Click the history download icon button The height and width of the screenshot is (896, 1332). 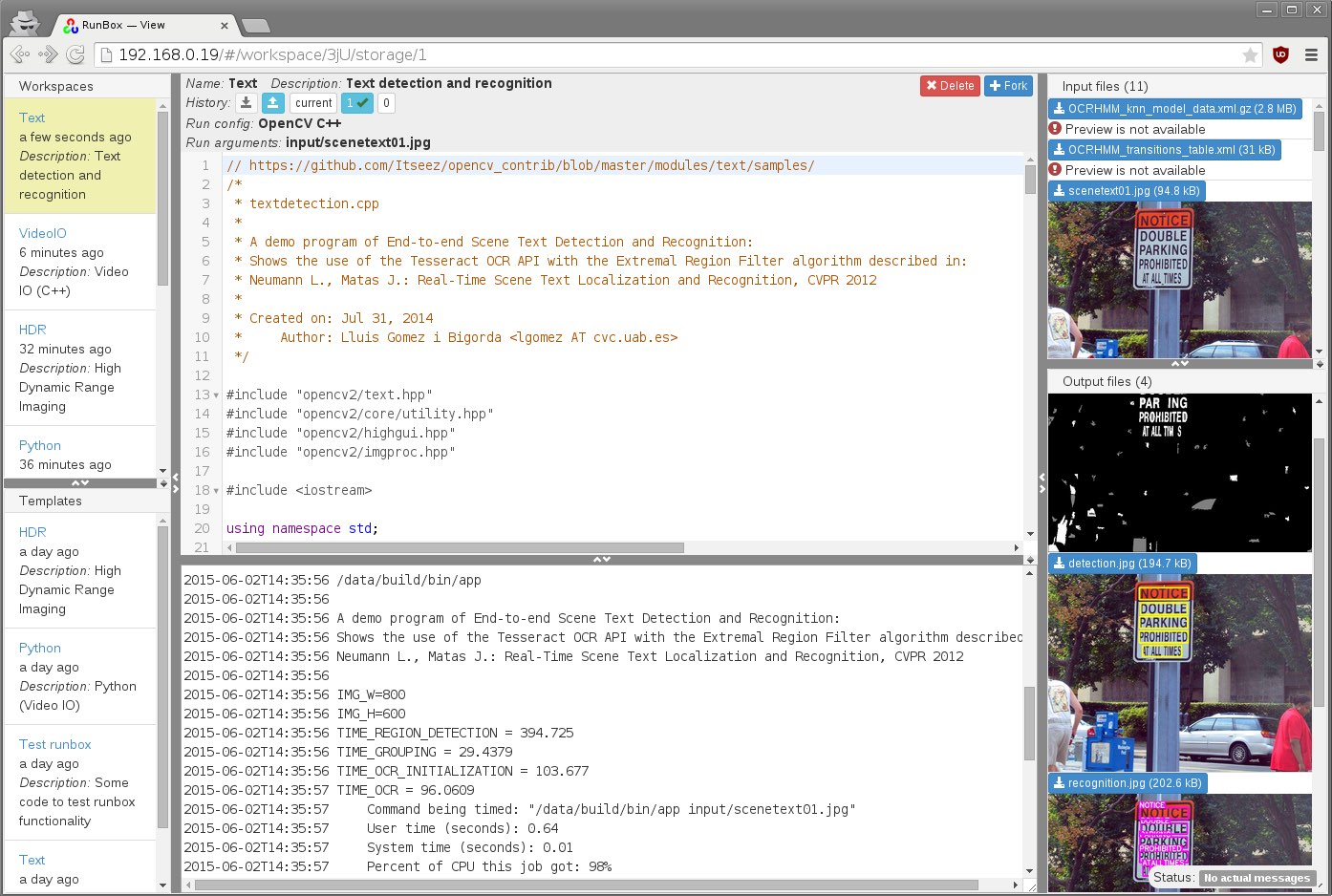point(247,103)
